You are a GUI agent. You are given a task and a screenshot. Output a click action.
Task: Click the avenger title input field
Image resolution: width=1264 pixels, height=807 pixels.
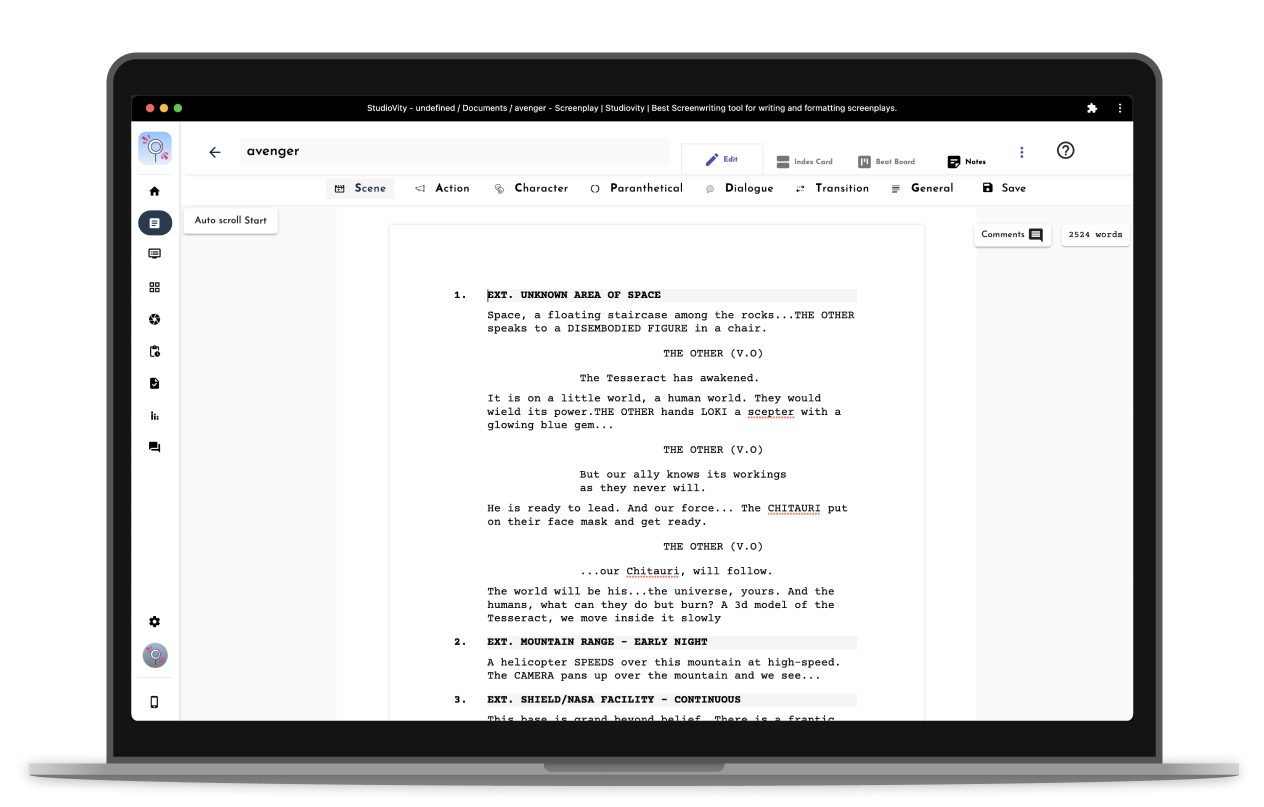455,151
